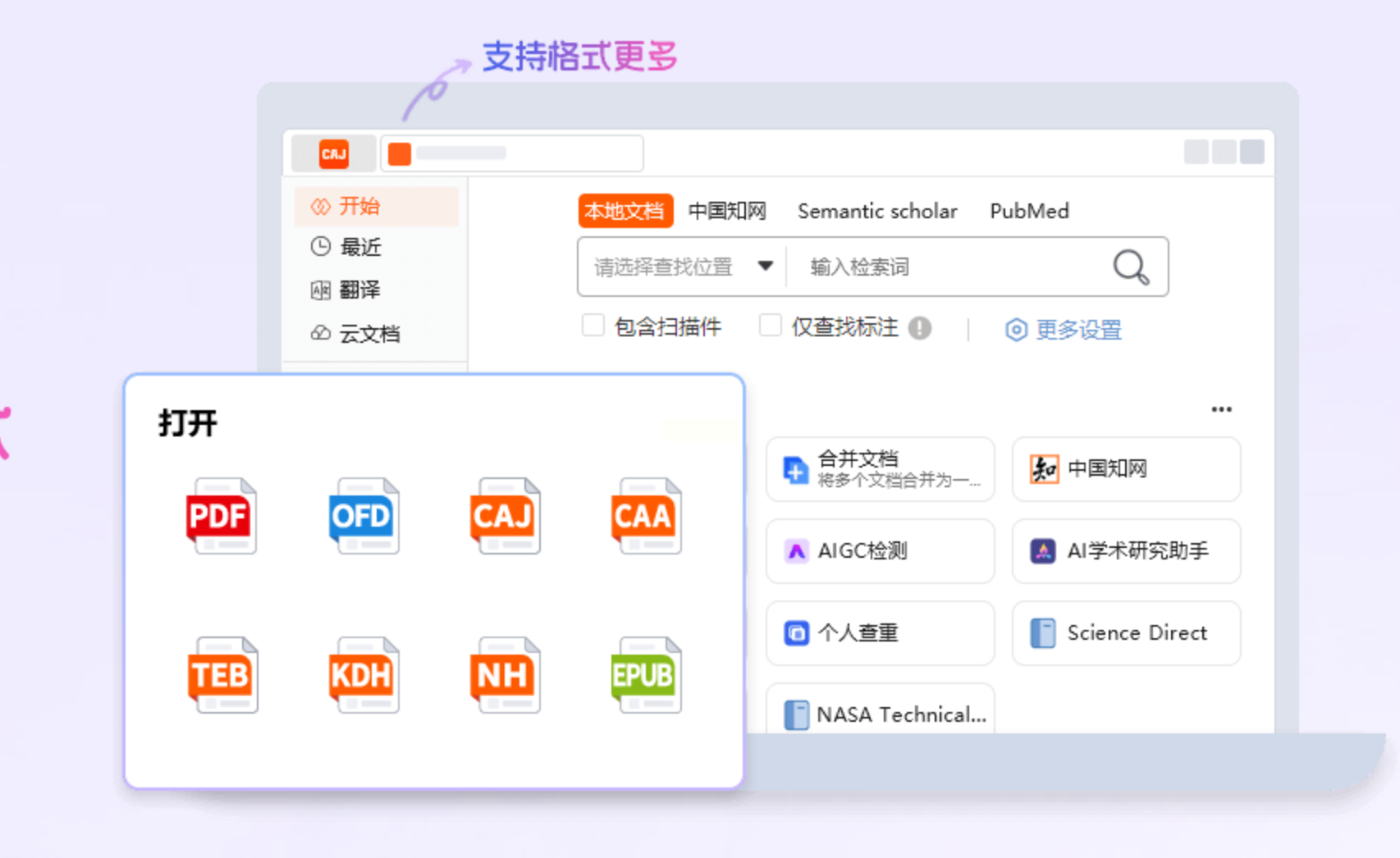Open the AI学术研究助手 card

1126,551
